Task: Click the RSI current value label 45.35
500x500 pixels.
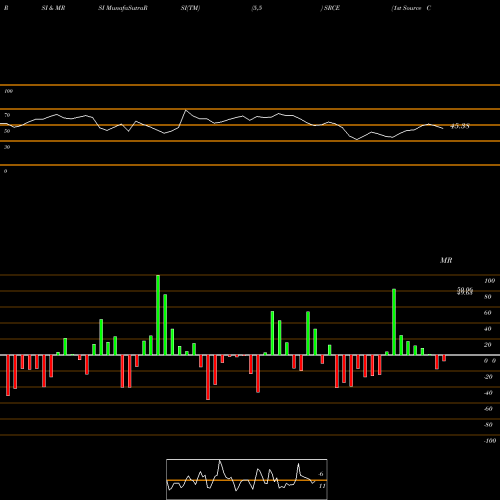Action: (x=460, y=126)
